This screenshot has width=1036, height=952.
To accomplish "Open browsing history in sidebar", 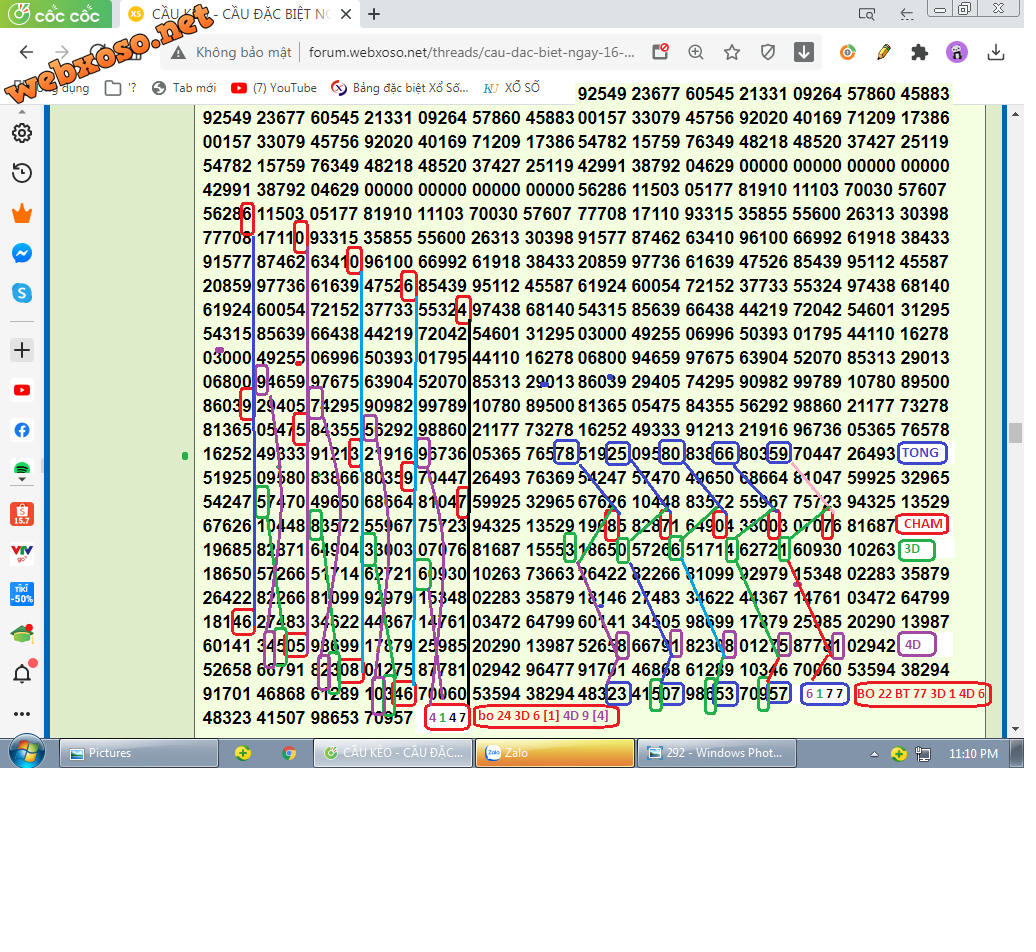I will tap(22, 175).
